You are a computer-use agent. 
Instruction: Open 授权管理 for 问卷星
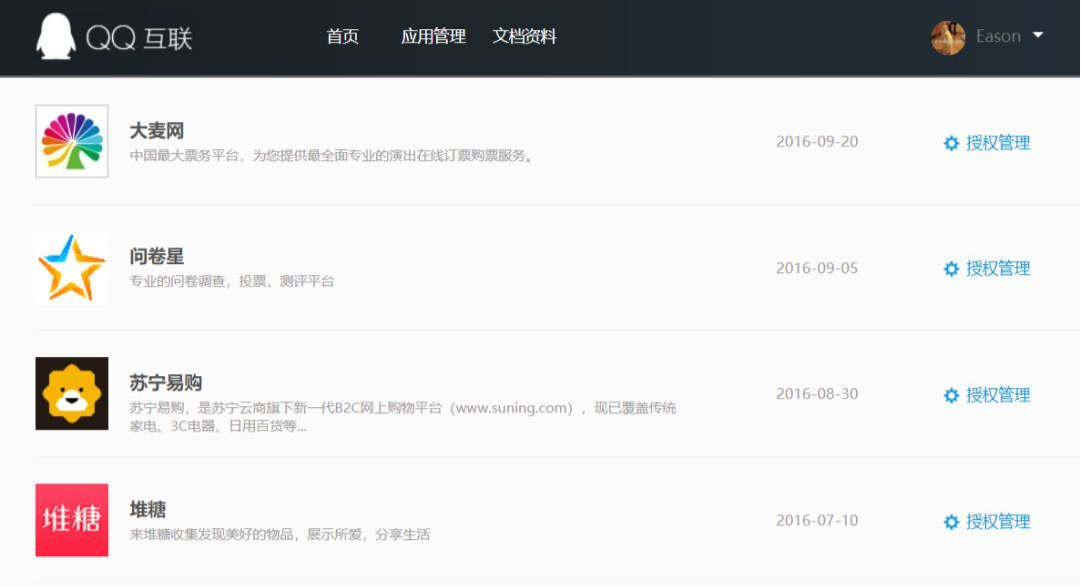click(997, 269)
